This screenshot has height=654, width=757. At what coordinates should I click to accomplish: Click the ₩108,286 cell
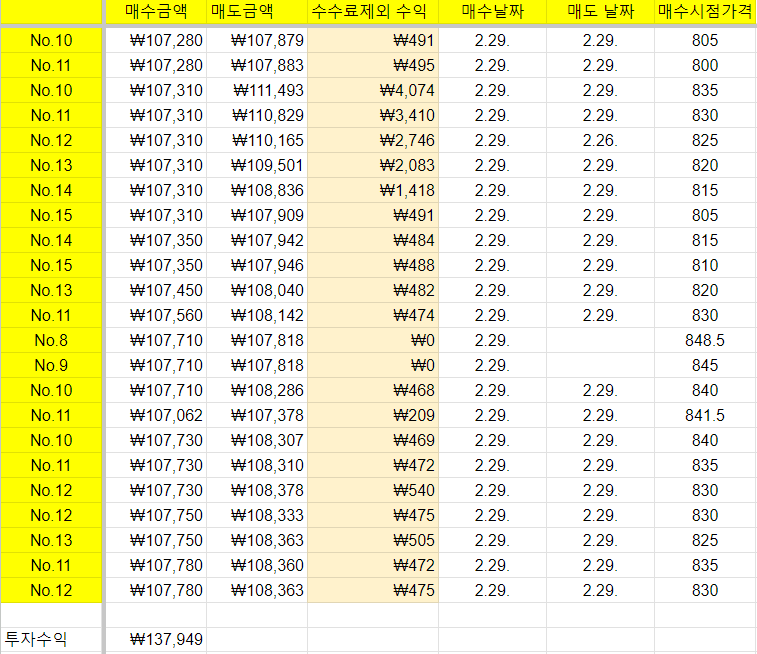click(257, 390)
